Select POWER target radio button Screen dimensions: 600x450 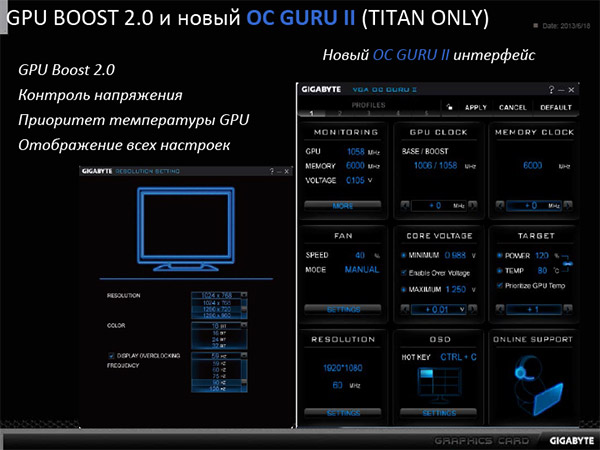pos(499,256)
